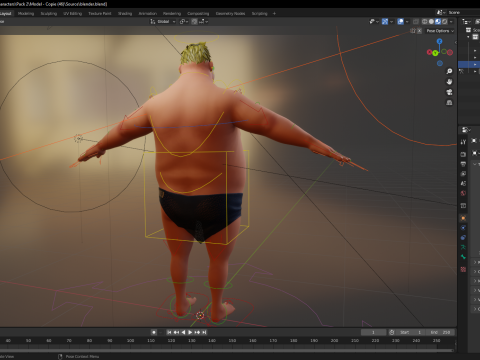Switch to the Rendering workspace tab
The image size is (480, 360).
pos(172,13)
